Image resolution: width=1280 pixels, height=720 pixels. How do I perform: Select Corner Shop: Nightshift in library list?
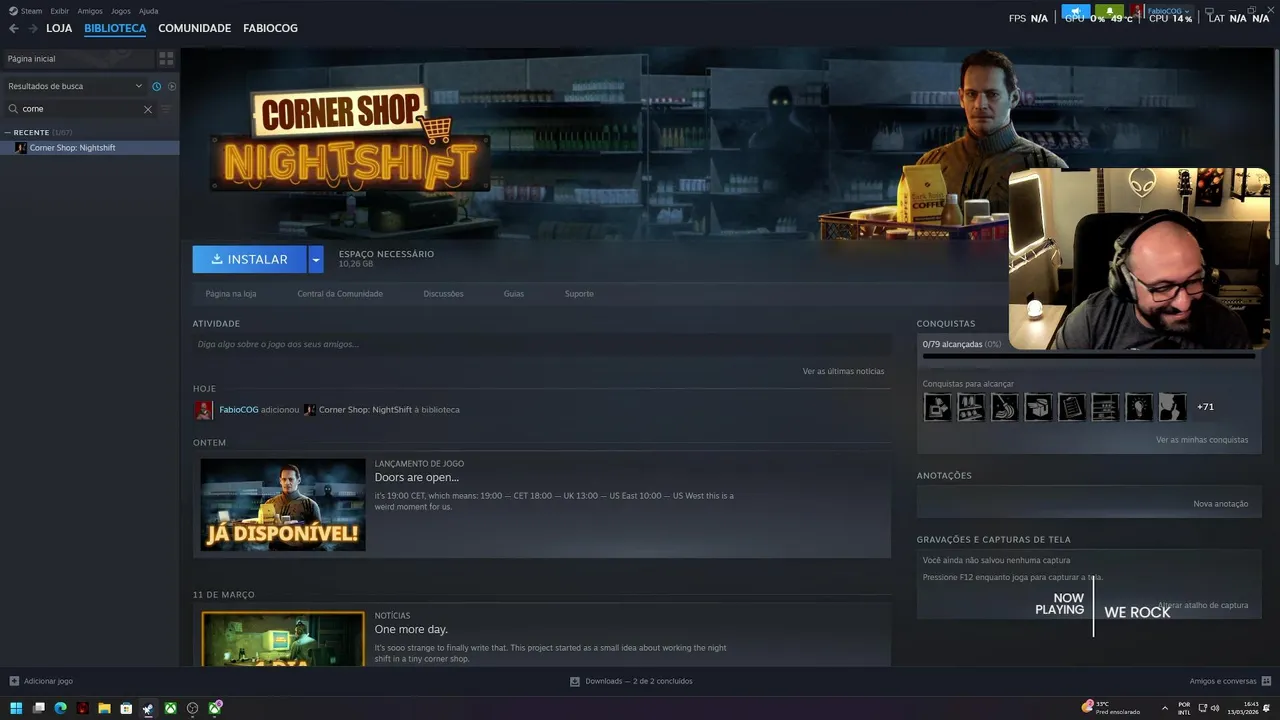pyautogui.click(x=90, y=147)
